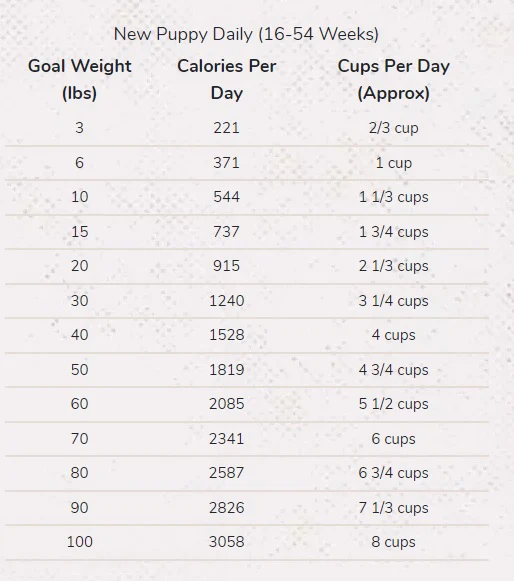Select the 6 3/4 cups cell
This screenshot has width=514, height=581.
(x=394, y=473)
